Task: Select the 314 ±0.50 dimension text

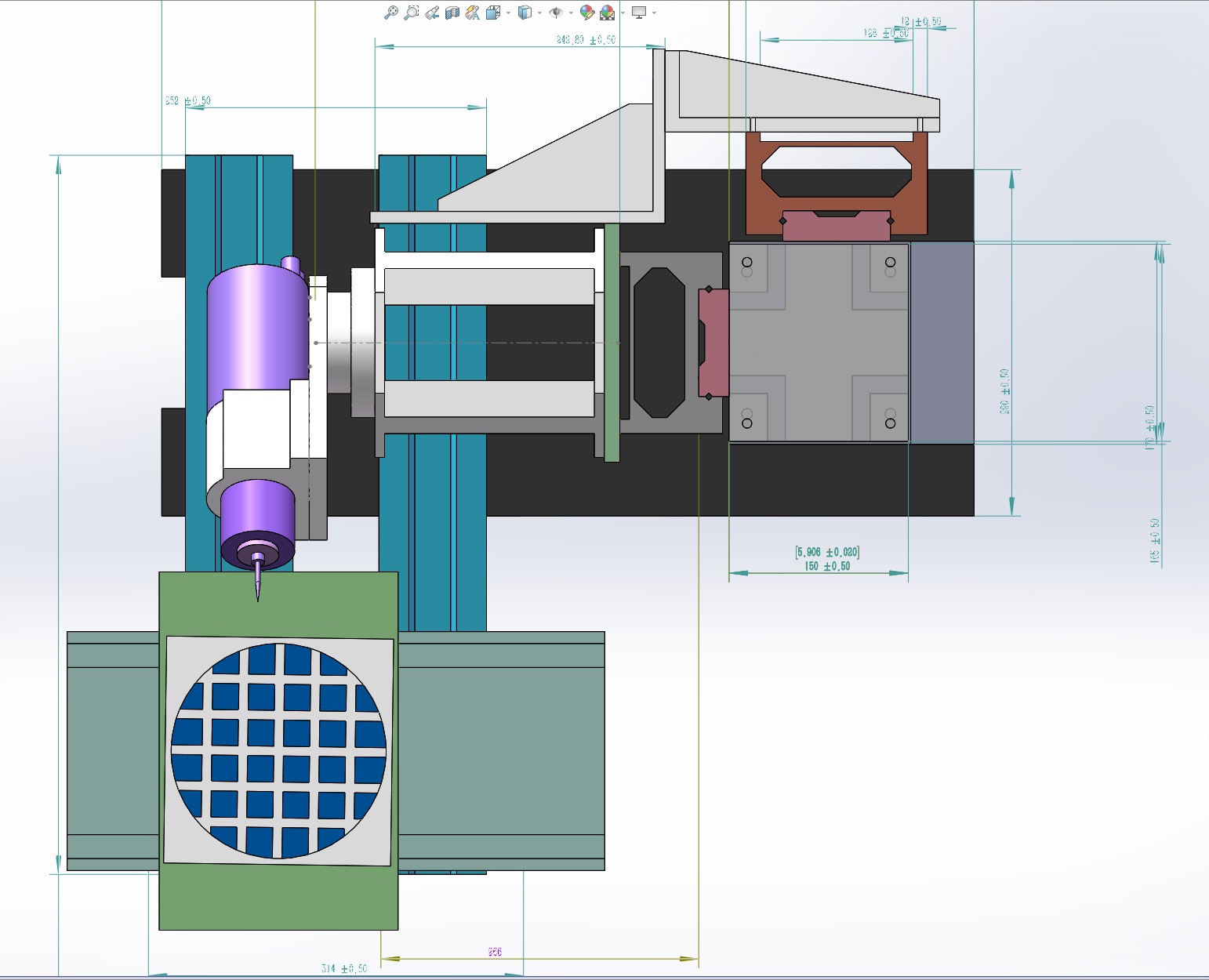Action: (x=344, y=969)
